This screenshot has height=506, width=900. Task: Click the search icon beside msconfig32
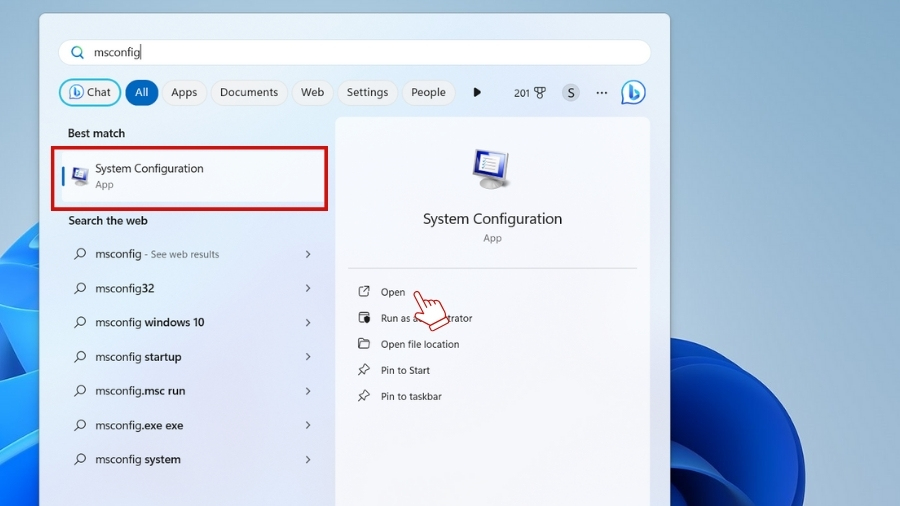pyautogui.click(x=80, y=288)
